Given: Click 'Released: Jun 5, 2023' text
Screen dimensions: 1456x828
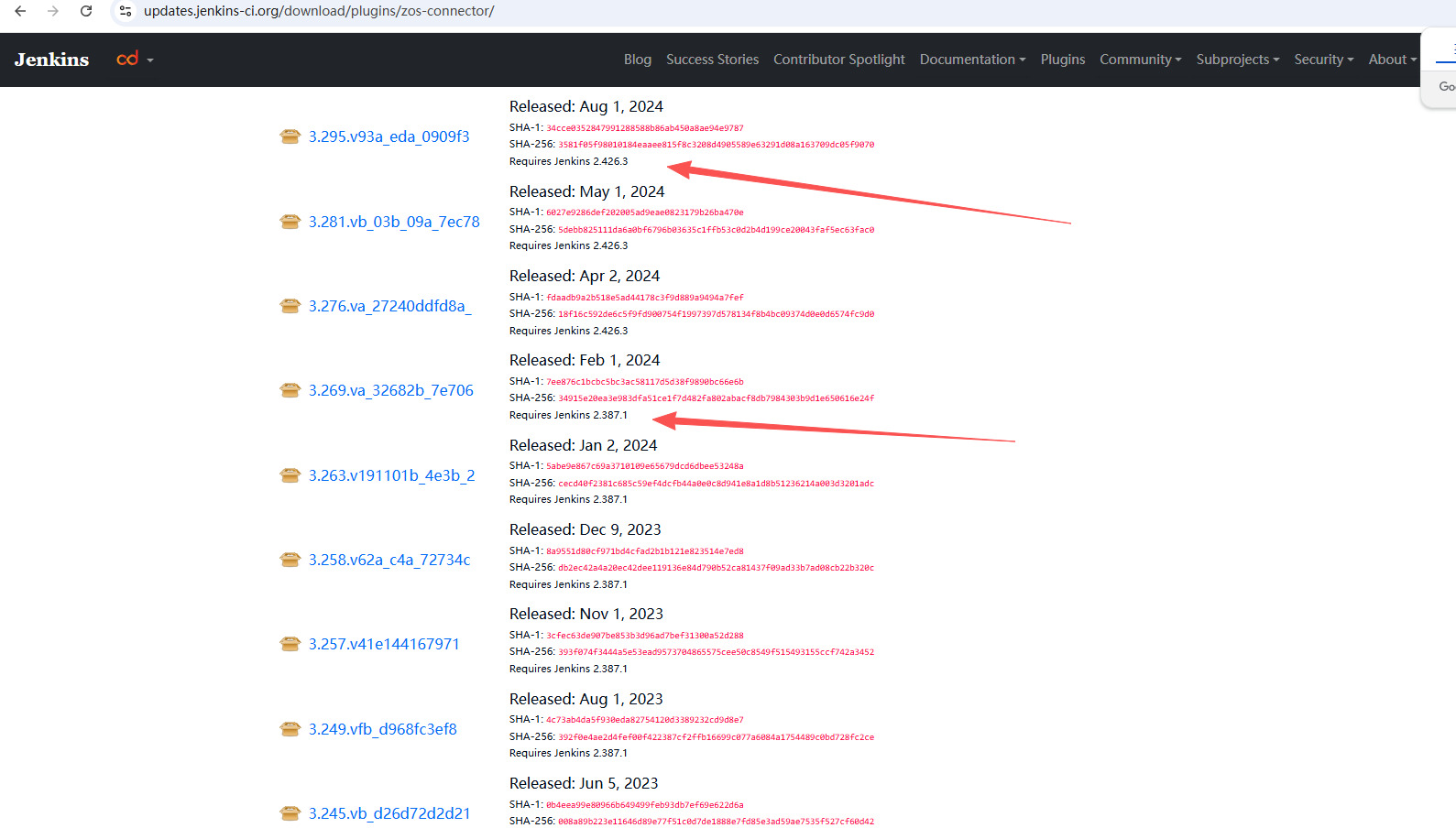Looking at the screenshot, I should tap(584, 783).
